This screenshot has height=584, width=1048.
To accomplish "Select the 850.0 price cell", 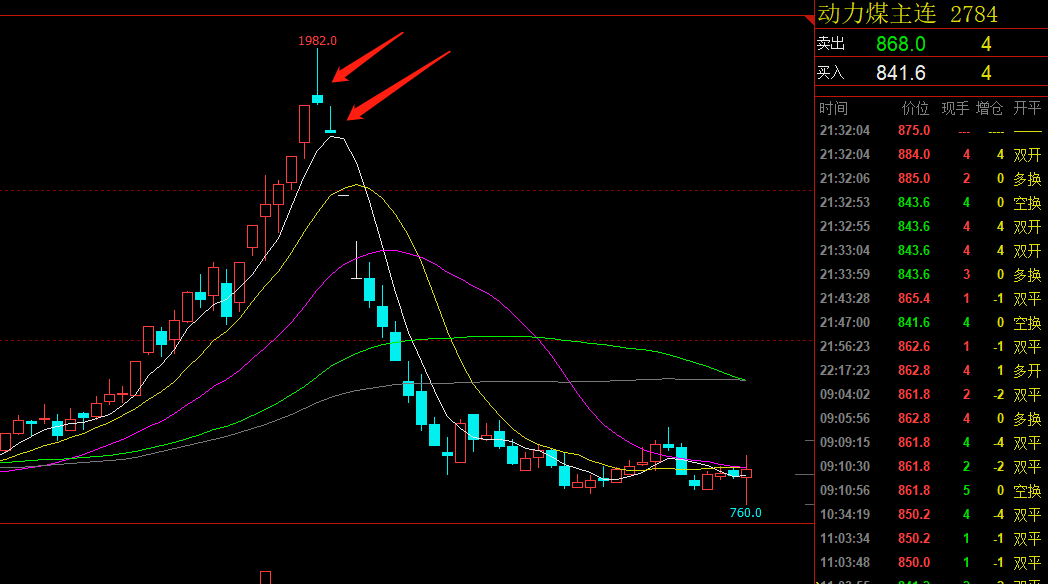I will [x=914, y=563].
